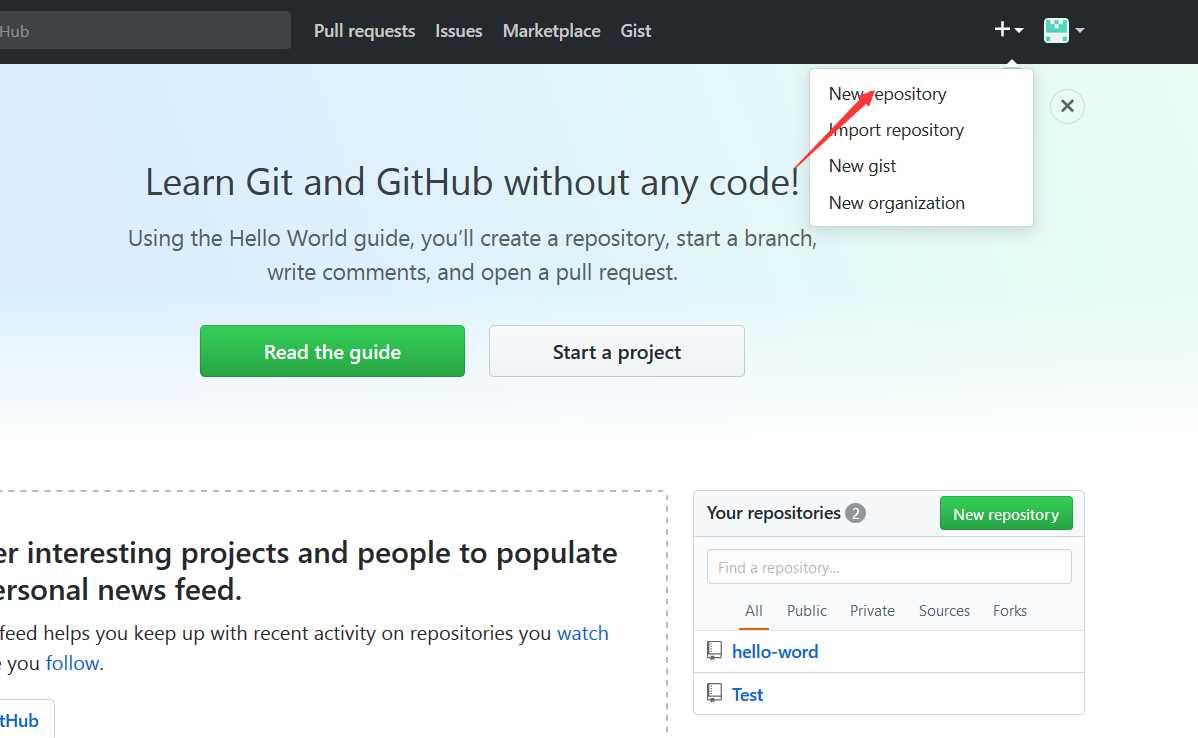Focus the GitHub search box
Viewport: 1198px width, 738px height.
(x=145, y=31)
